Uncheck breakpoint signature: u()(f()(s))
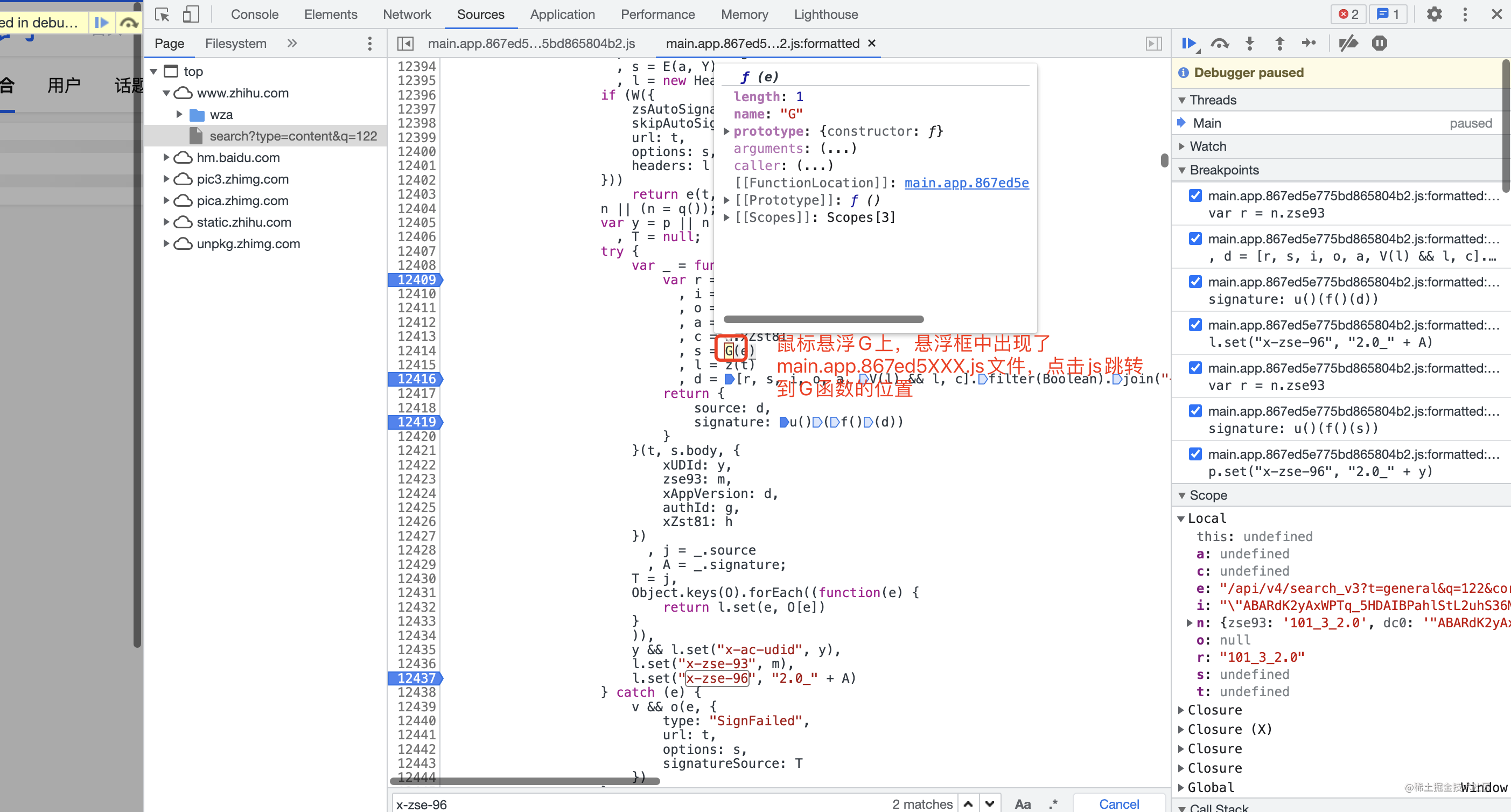The width and height of the screenshot is (1511, 812). (x=1195, y=411)
